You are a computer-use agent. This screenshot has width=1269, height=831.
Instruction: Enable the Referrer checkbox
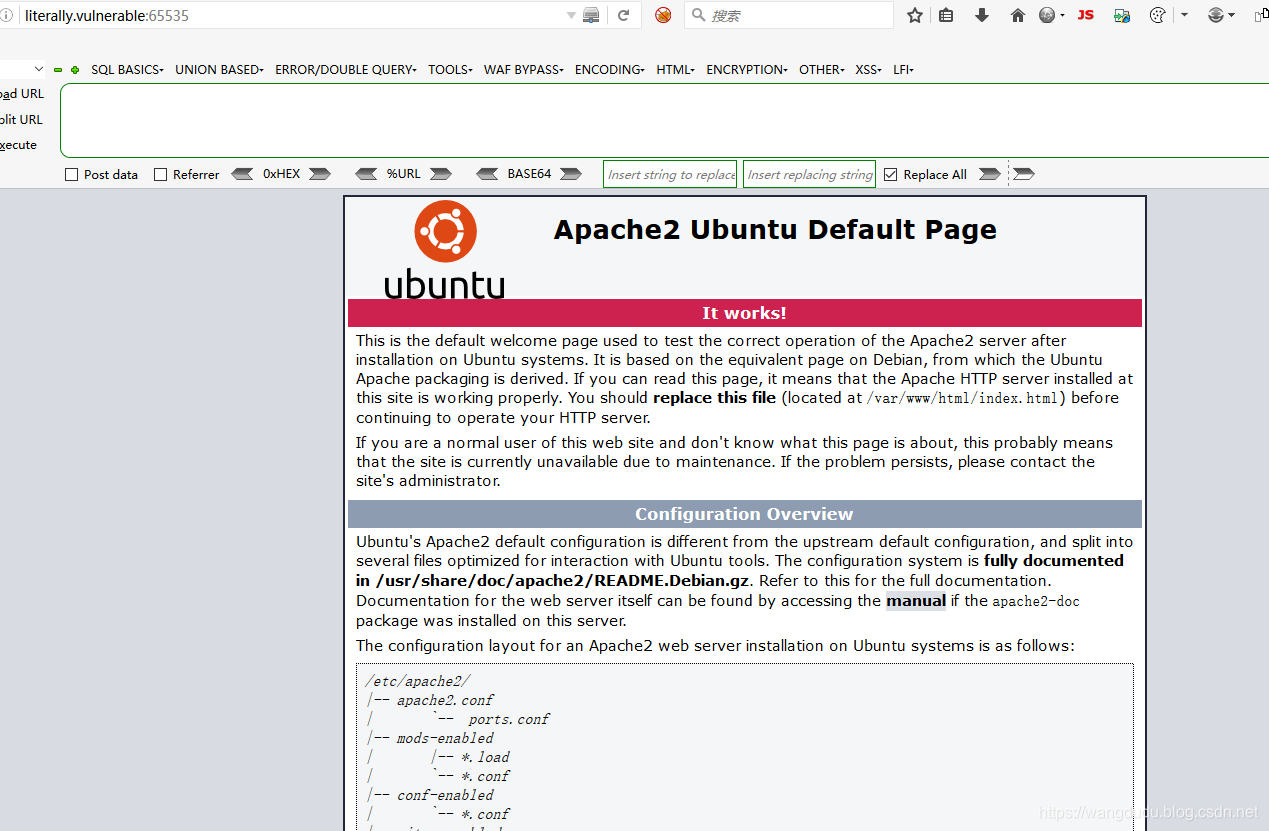click(160, 174)
